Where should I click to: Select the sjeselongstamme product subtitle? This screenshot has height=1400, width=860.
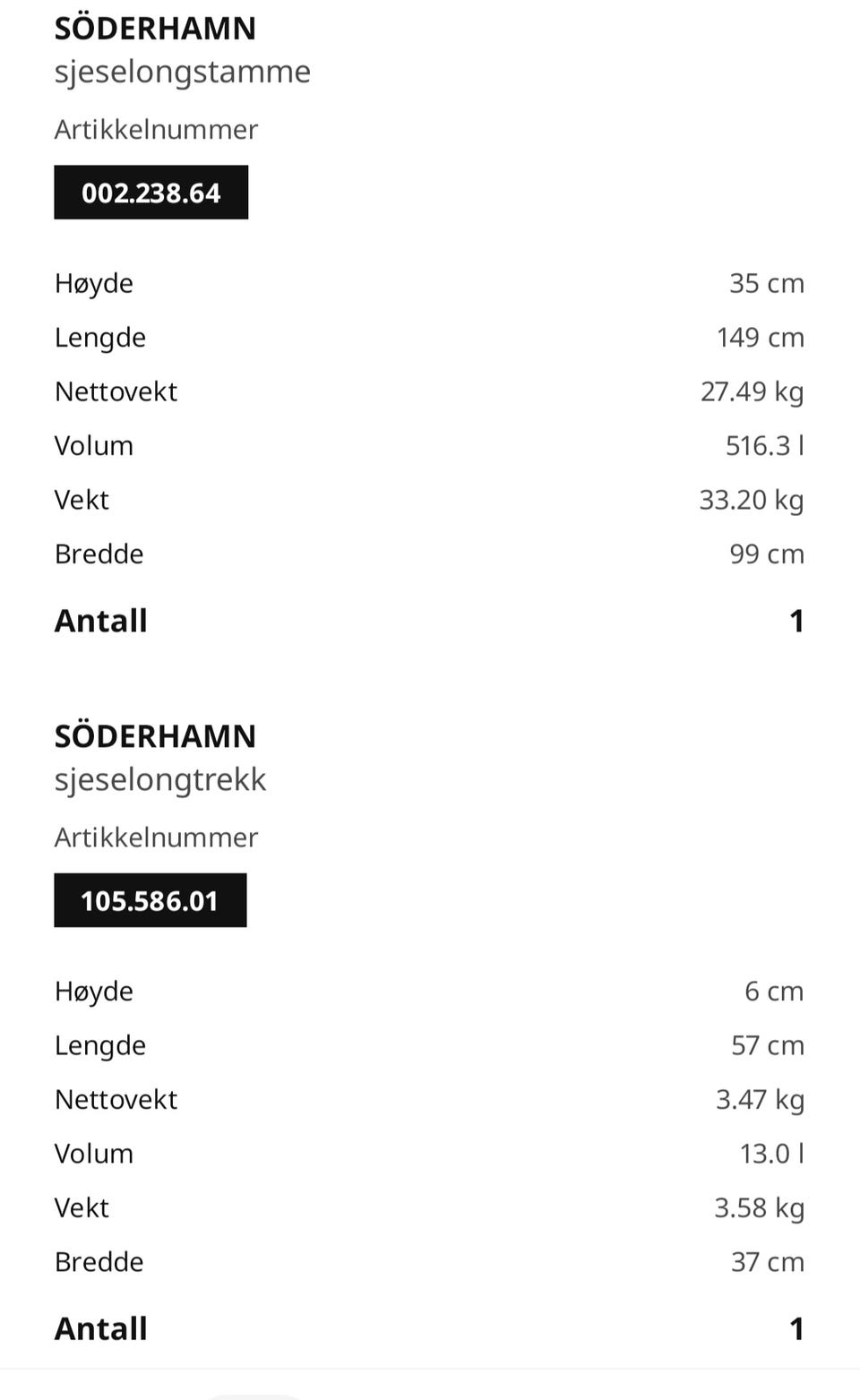(x=183, y=72)
